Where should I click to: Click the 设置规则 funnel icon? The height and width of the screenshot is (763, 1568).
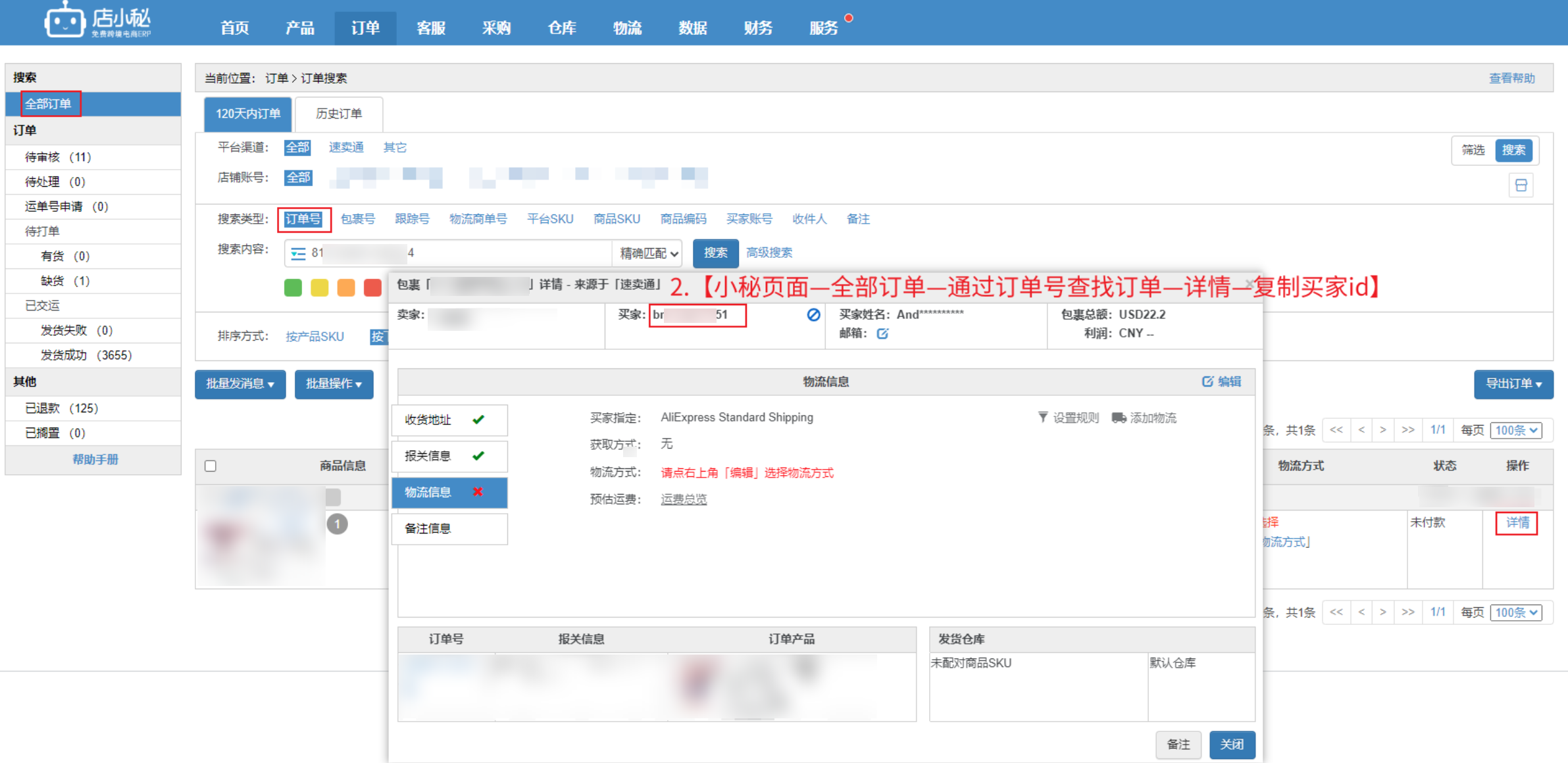(x=1043, y=418)
